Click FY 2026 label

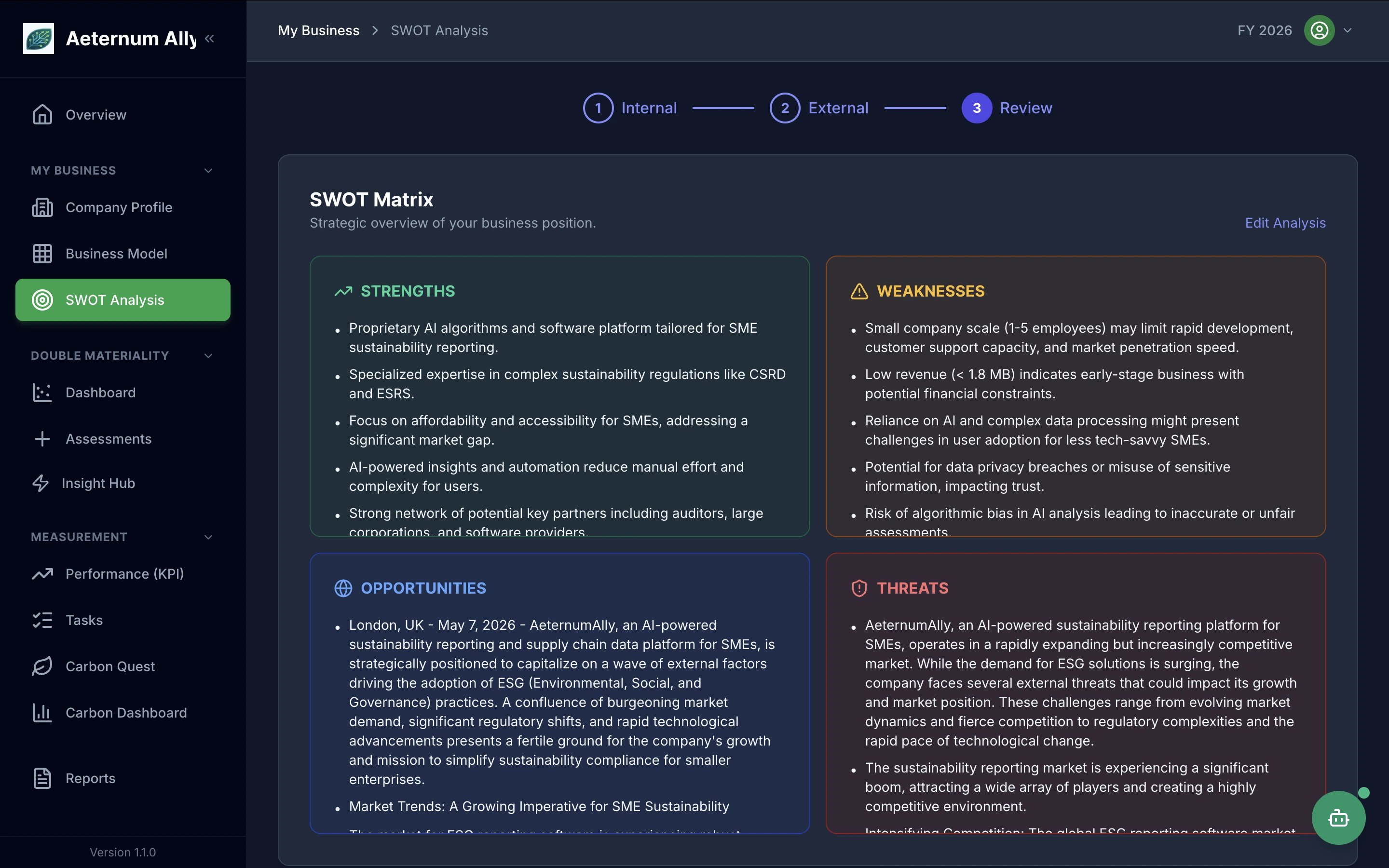coord(1265,30)
